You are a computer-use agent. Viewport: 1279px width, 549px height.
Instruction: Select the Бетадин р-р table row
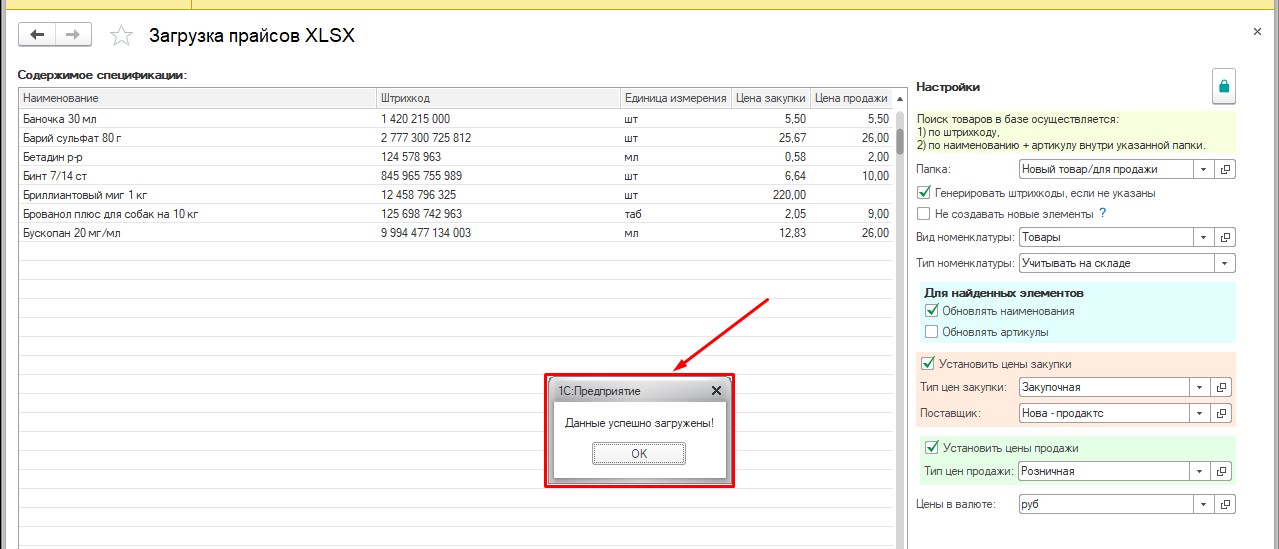tap(456, 157)
